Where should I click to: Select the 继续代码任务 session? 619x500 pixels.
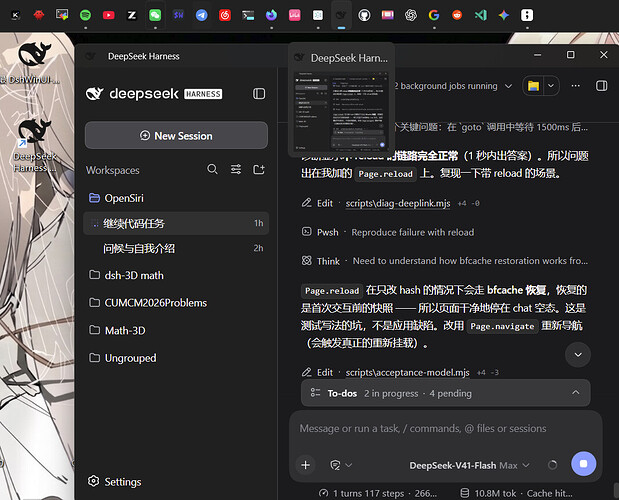pyautogui.click(x=176, y=223)
